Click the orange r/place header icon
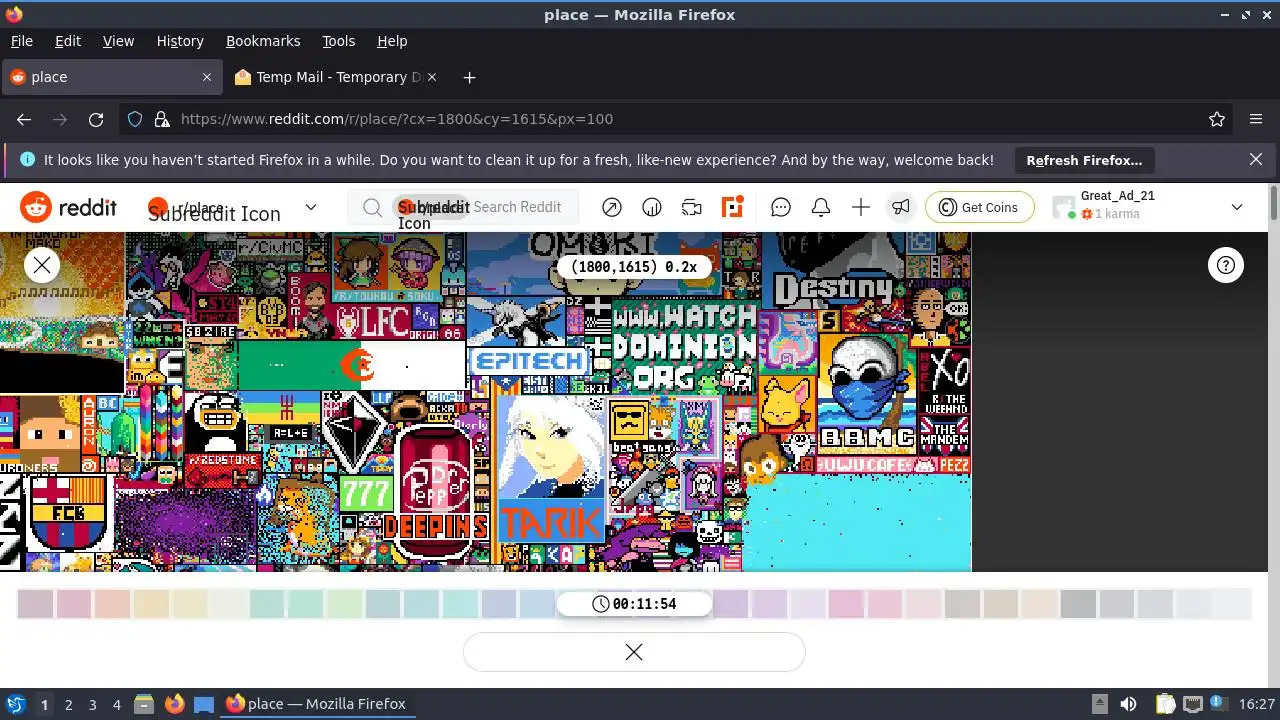The image size is (1280, 720). point(732,207)
